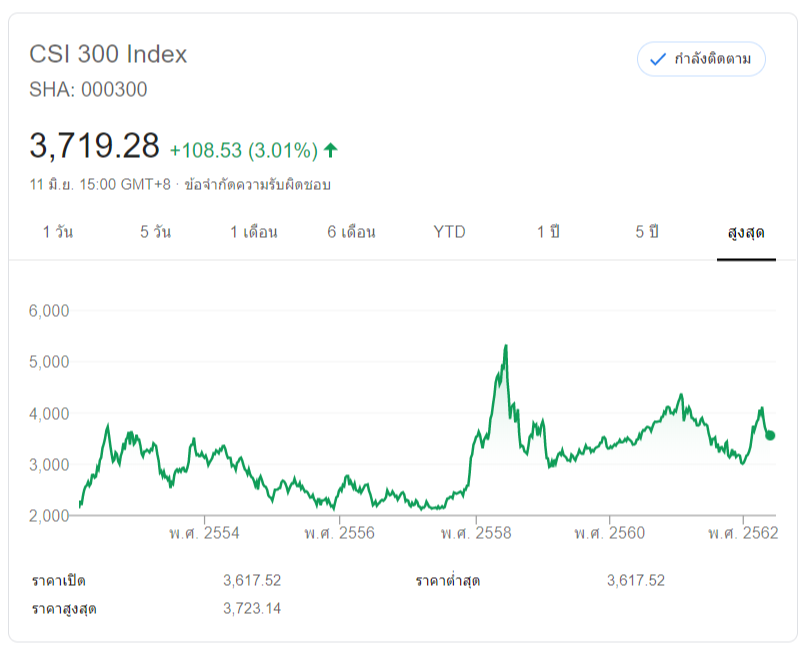
Task: Open the YTD chart range
Action: coord(449,232)
